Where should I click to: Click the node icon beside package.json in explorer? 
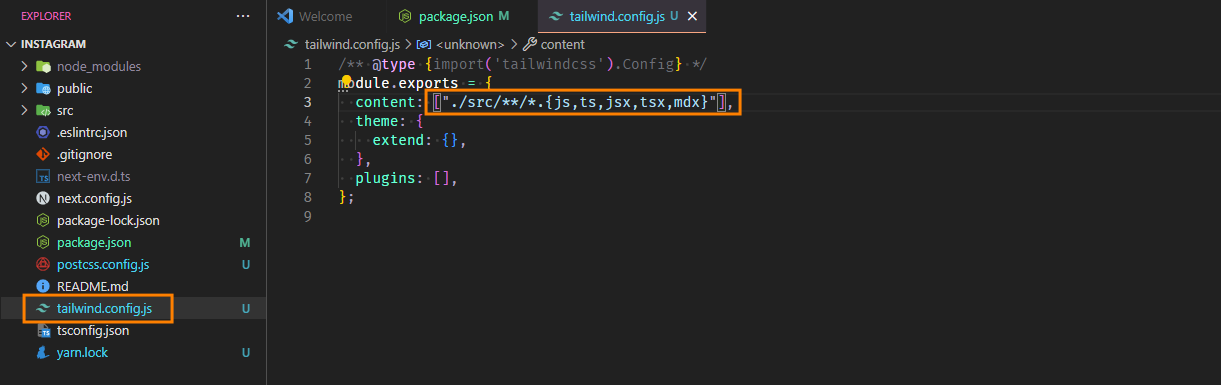[x=43, y=242]
